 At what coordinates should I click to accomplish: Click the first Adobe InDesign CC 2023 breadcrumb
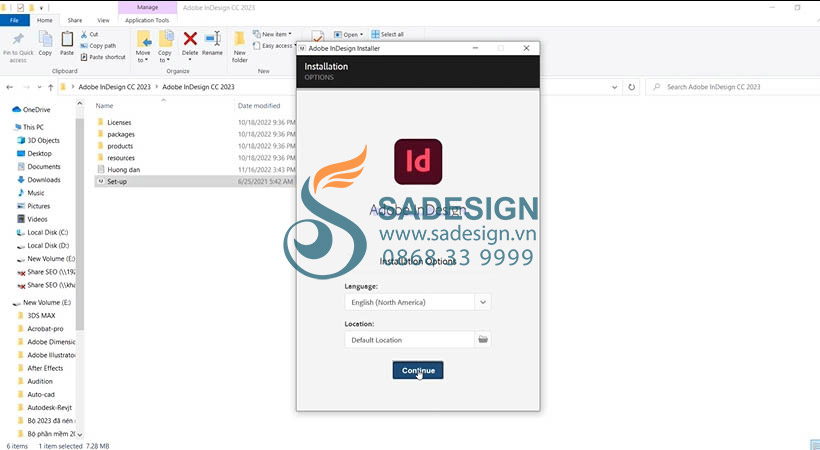tap(115, 87)
